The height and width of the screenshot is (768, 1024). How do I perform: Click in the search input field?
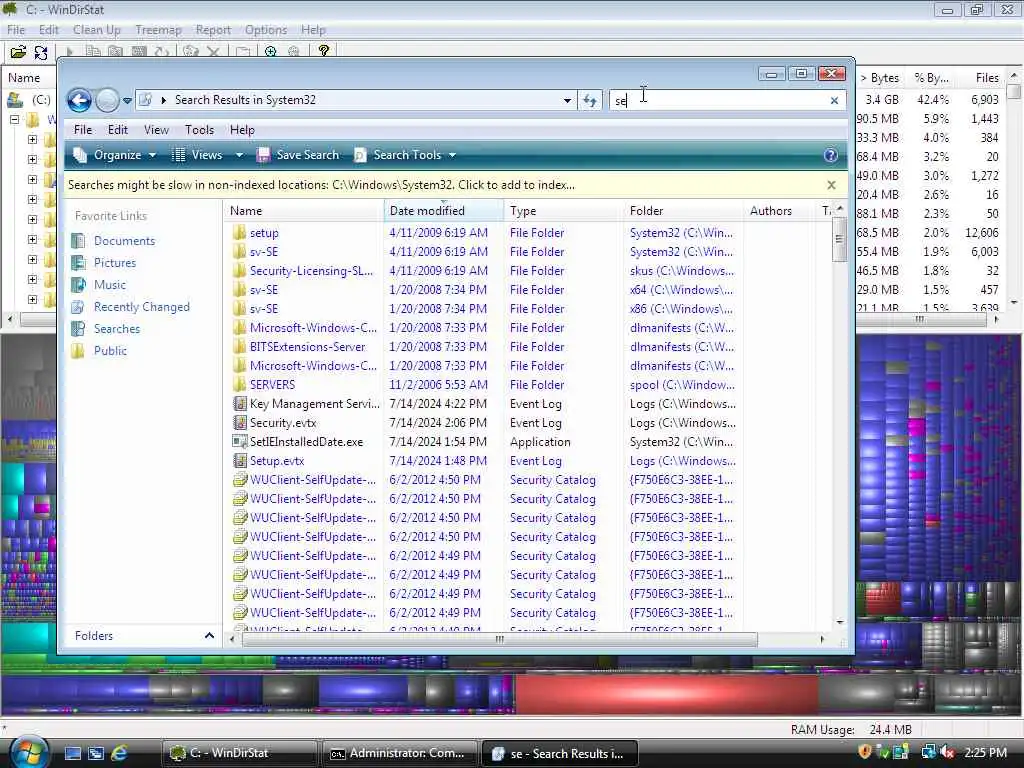coord(718,101)
